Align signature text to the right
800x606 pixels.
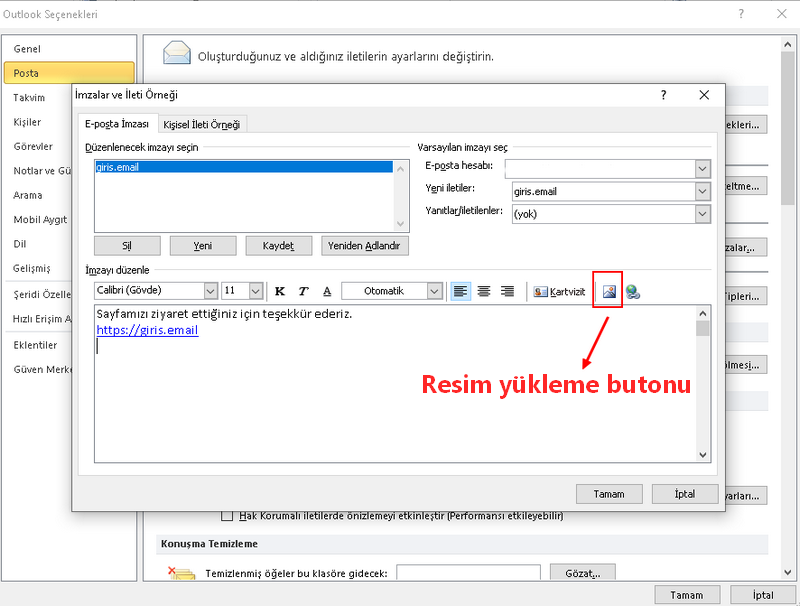(x=507, y=291)
